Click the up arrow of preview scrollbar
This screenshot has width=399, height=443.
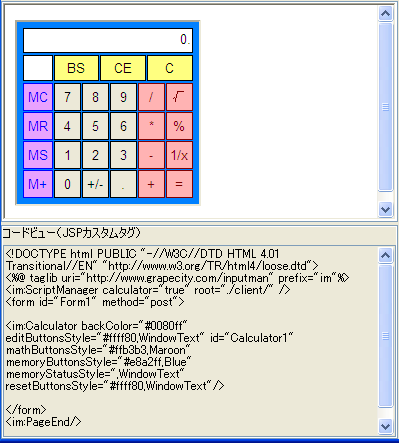click(385, 13)
